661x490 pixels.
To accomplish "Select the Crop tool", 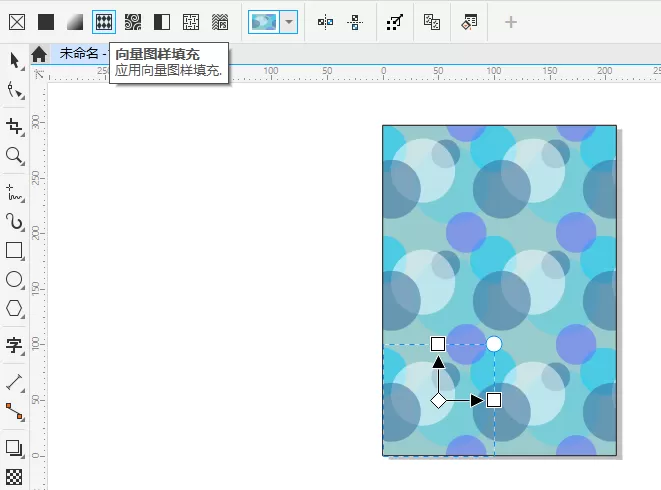I will (x=15, y=127).
